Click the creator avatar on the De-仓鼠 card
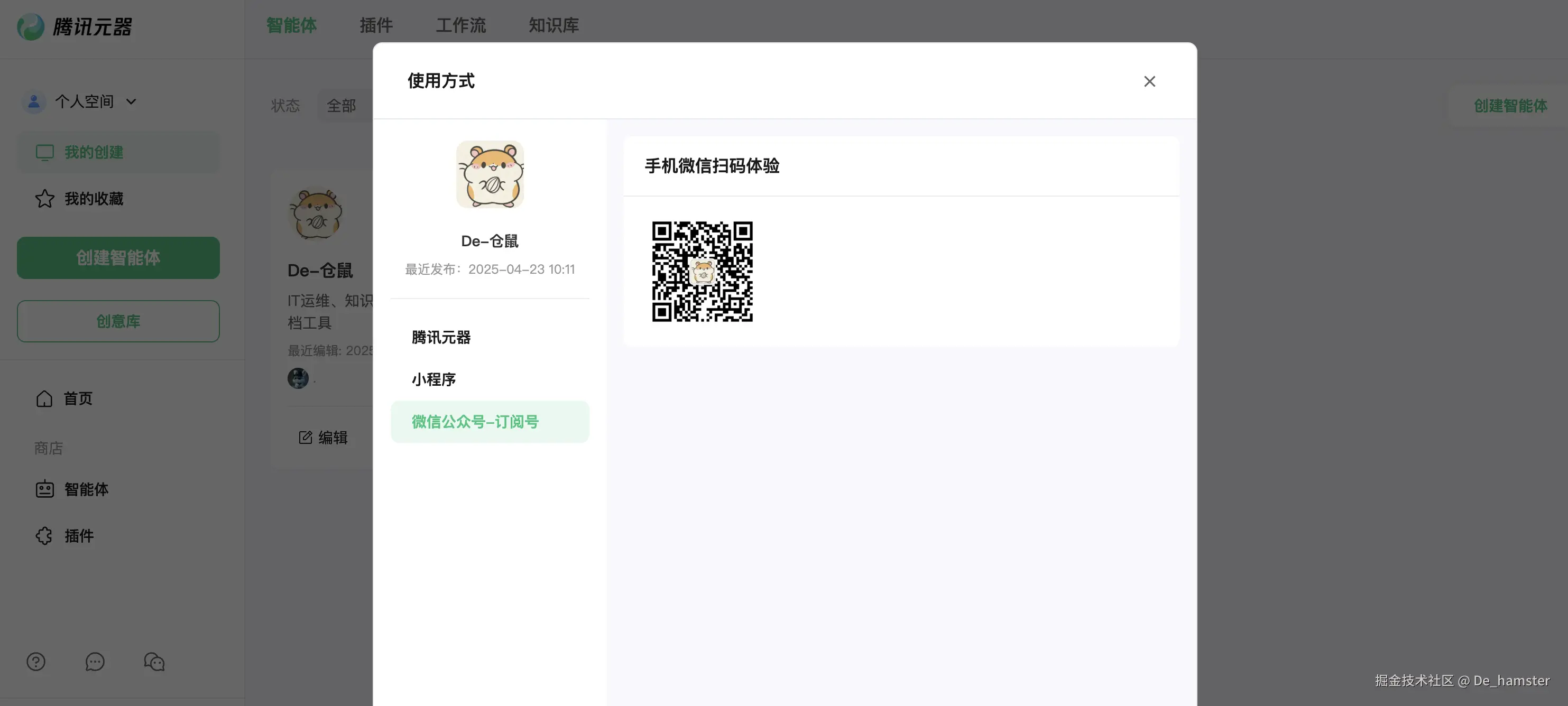Screen dimensions: 1568x706 (298, 378)
